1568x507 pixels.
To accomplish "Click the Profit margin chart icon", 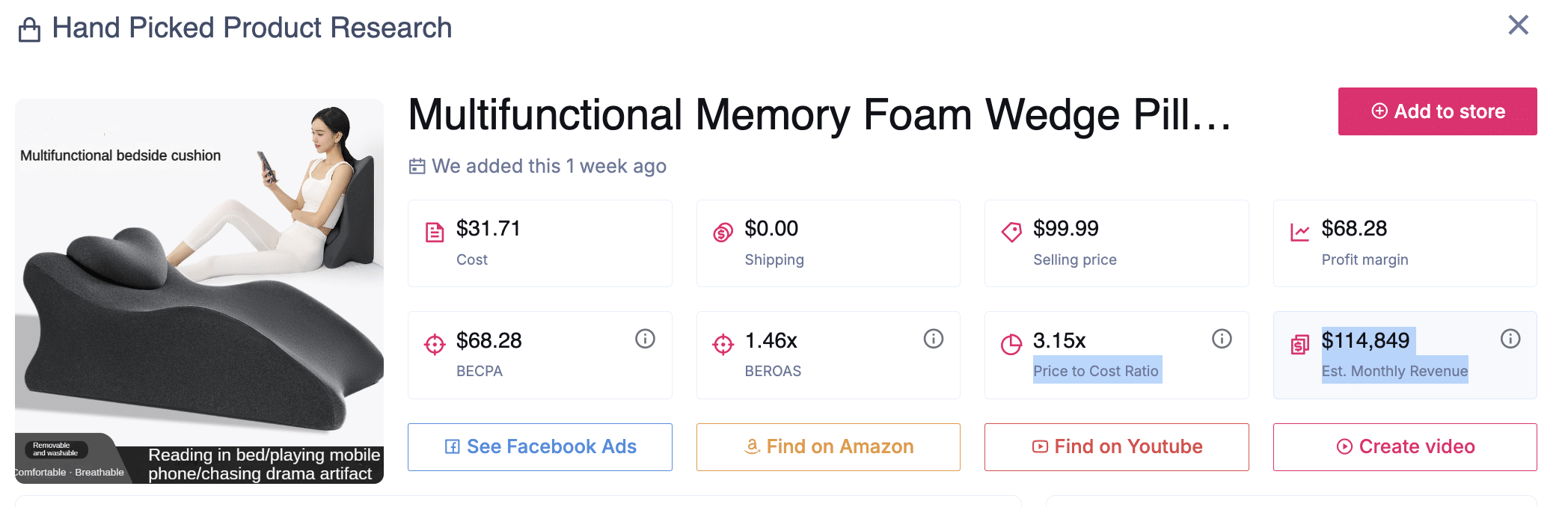I will coord(1299,233).
